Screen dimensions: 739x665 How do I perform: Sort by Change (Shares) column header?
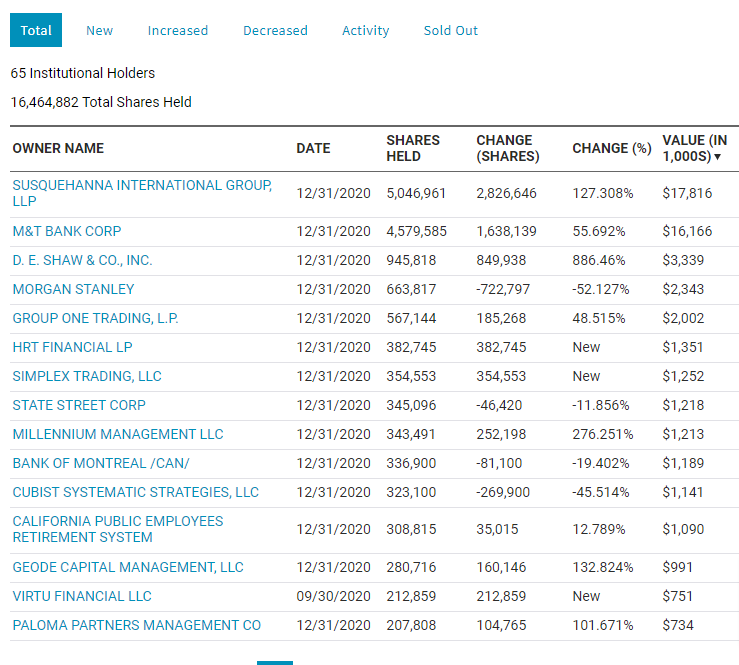tap(508, 148)
